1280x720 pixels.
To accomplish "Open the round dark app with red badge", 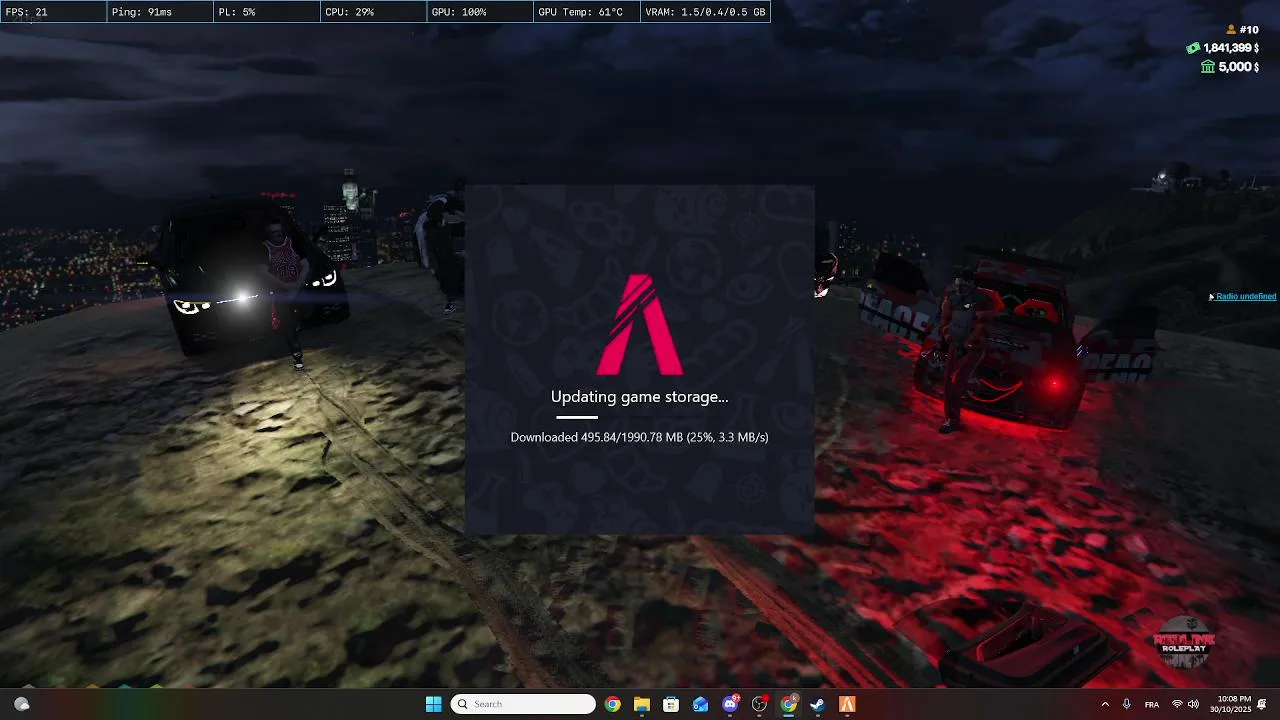I will click(x=759, y=704).
